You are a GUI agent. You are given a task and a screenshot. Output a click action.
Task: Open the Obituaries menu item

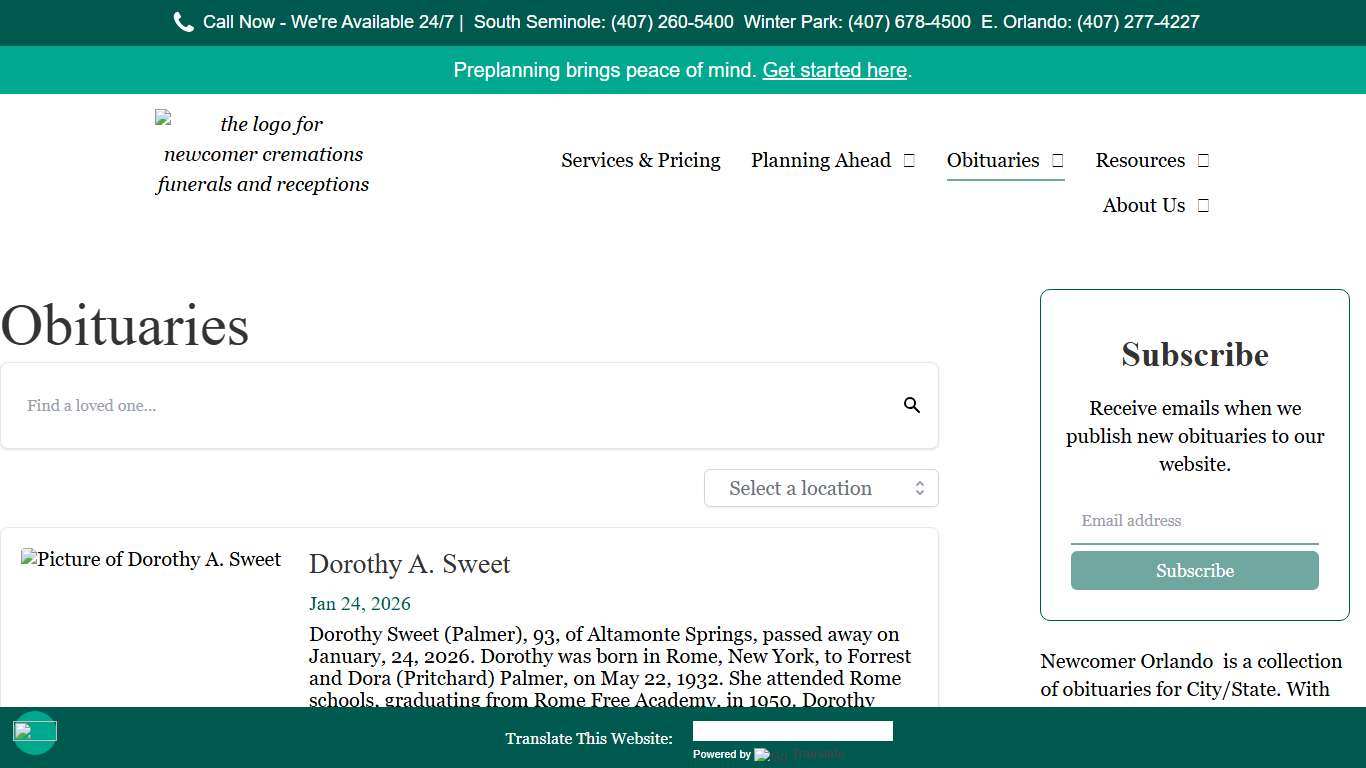[x=992, y=161]
